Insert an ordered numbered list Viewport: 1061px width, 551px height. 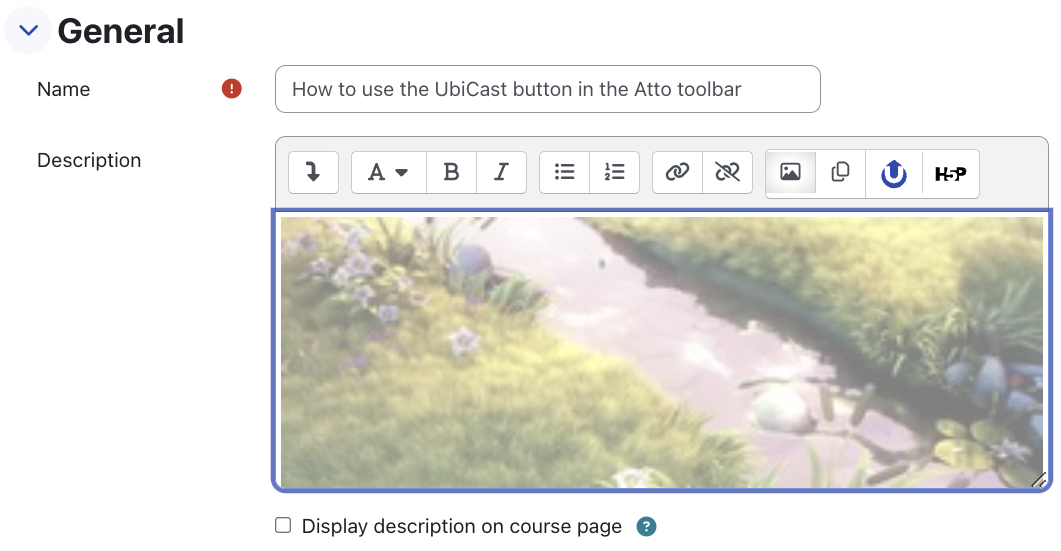pyautogui.click(x=614, y=173)
